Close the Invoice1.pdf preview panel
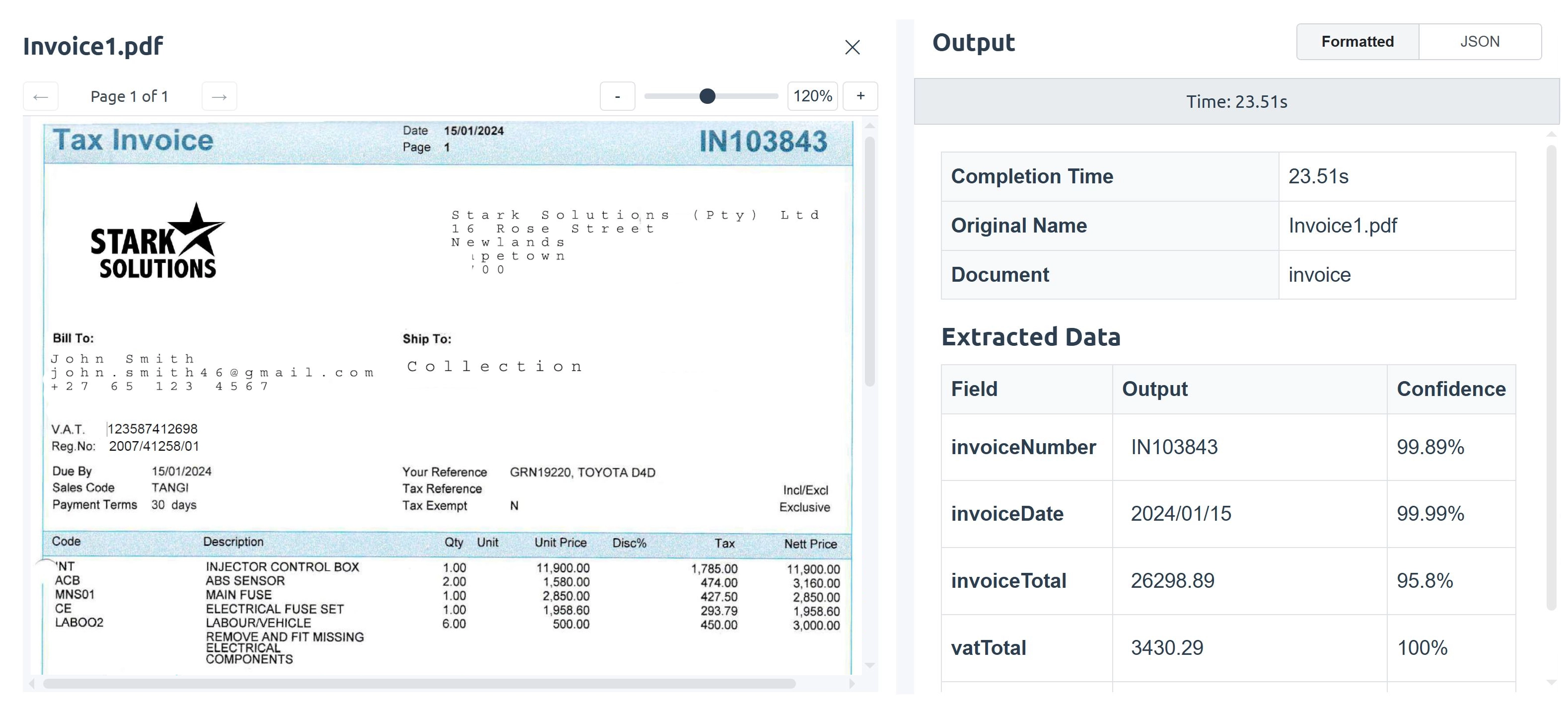The height and width of the screenshot is (713, 1568). click(852, 47)
